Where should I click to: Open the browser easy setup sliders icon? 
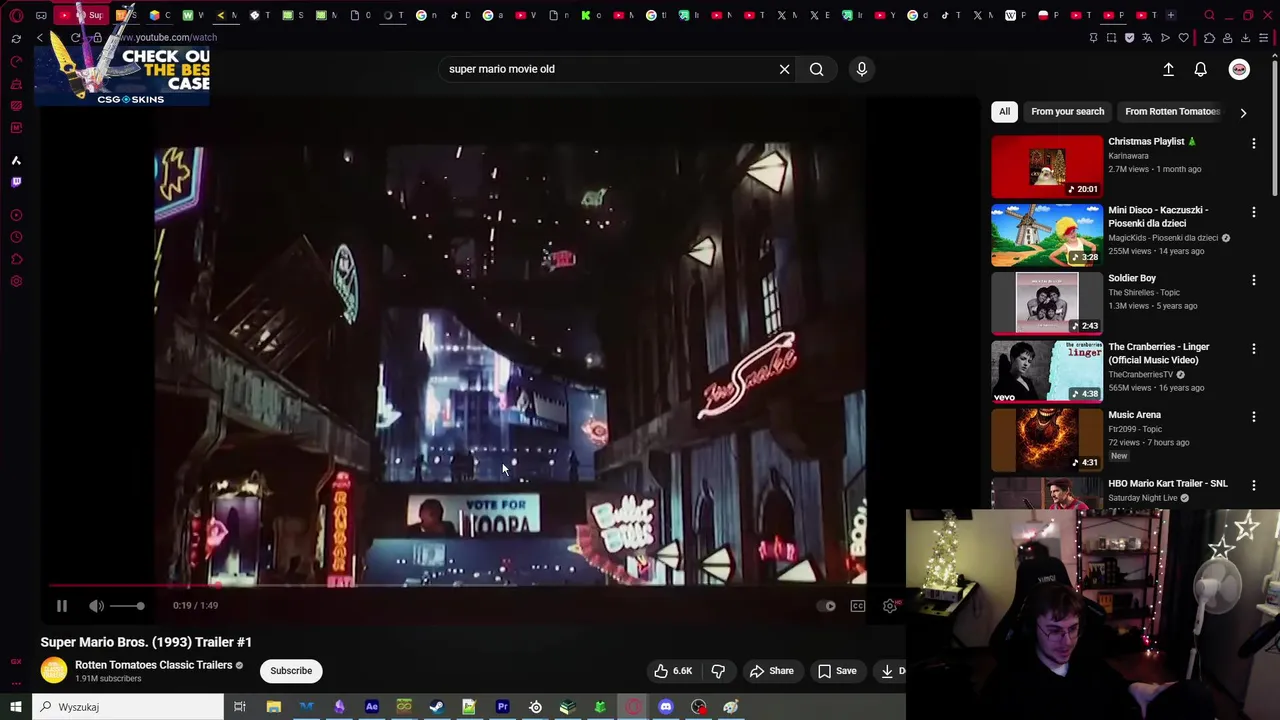(1264, 38)
